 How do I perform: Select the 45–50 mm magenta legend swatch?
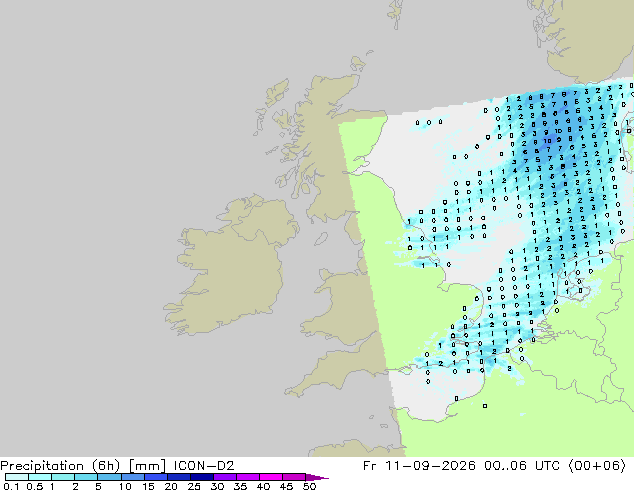(294, 477)
